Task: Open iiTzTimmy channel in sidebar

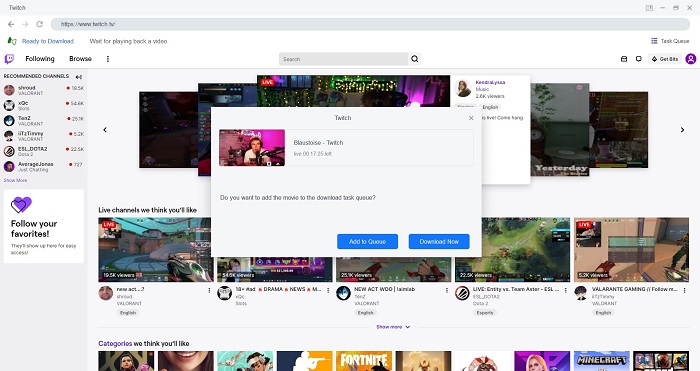Action: (44, 136)
